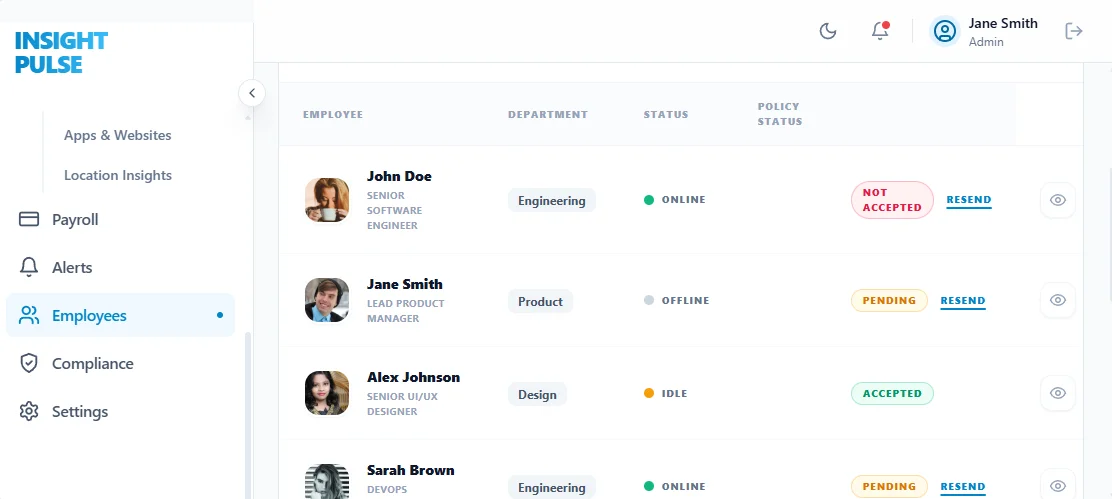Click Senior Software Engineer job title
The height and width of the screenshot is (499, 1112).
click(x=394, y=211)
